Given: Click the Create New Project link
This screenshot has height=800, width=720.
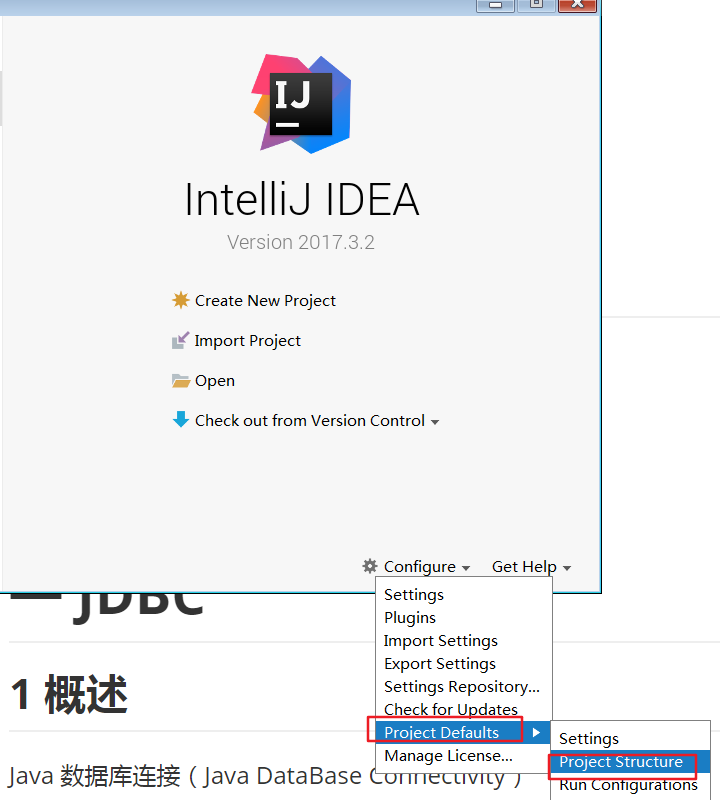Looking at the screenshot, I should coord(265,301).
